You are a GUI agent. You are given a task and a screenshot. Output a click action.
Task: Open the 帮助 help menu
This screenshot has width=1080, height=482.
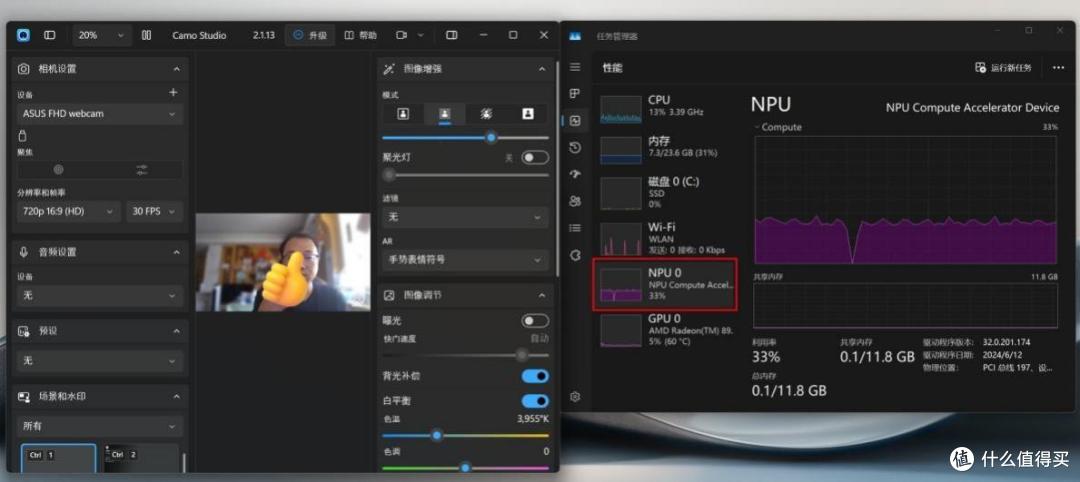click(x=361, y=35)
